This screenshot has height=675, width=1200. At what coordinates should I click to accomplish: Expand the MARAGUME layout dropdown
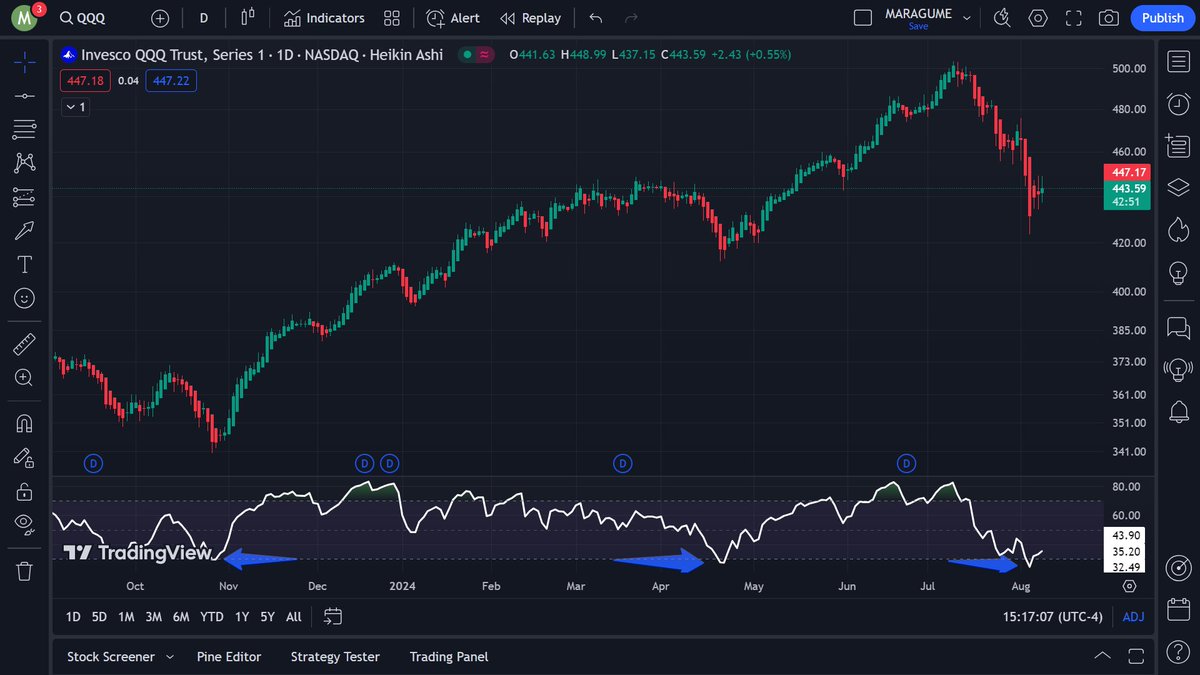(965, 18)
